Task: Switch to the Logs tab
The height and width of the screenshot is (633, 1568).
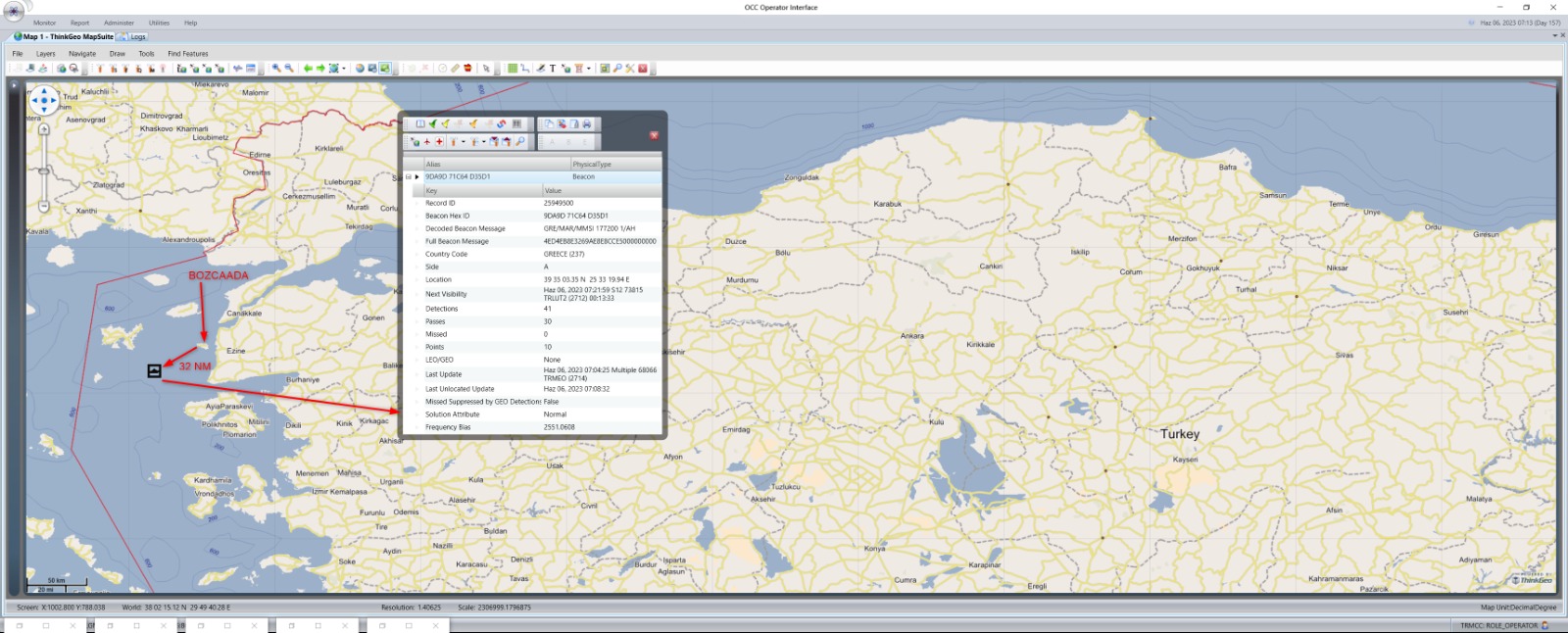Action: tap(137, 37)
